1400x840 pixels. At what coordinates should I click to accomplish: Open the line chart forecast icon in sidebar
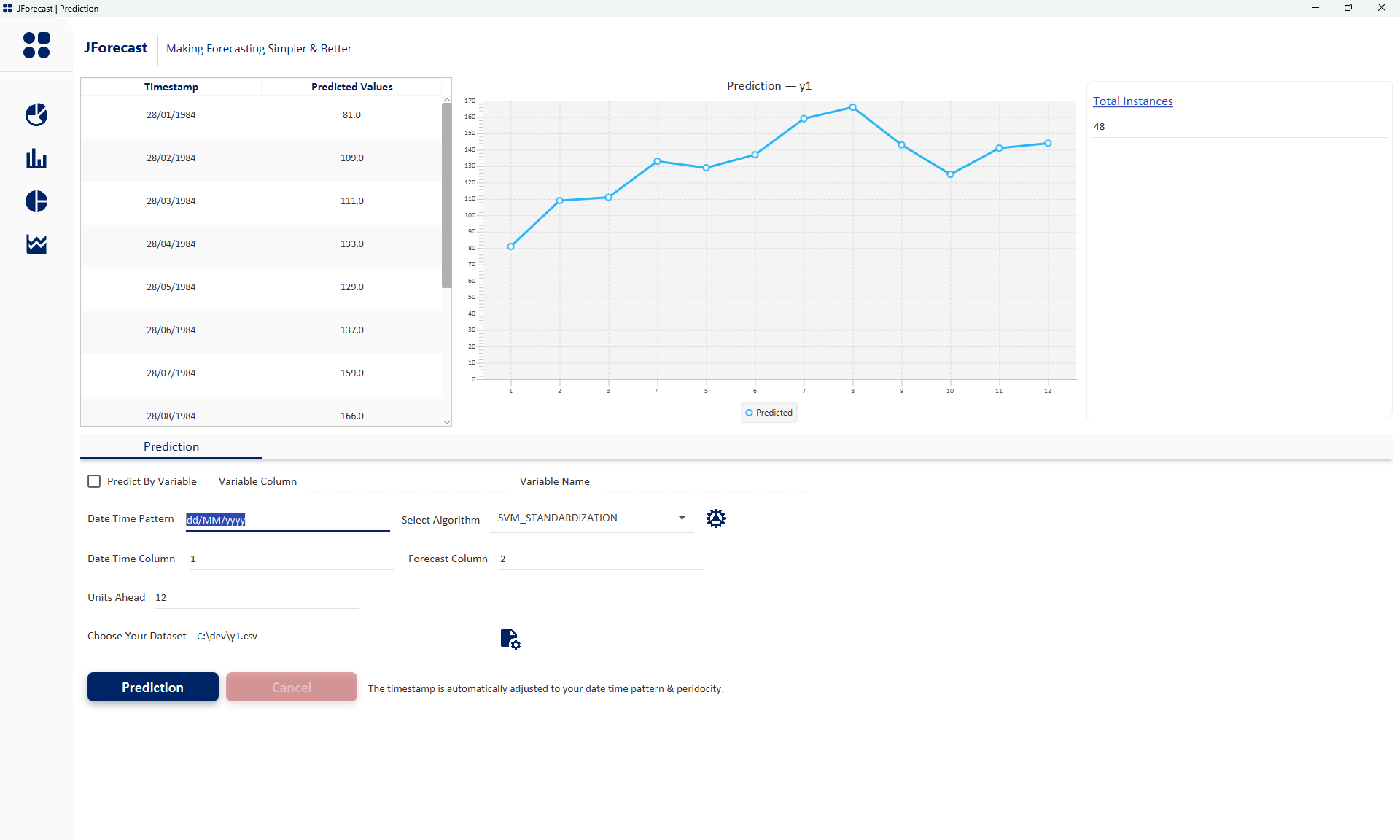(x=36, y=244)
